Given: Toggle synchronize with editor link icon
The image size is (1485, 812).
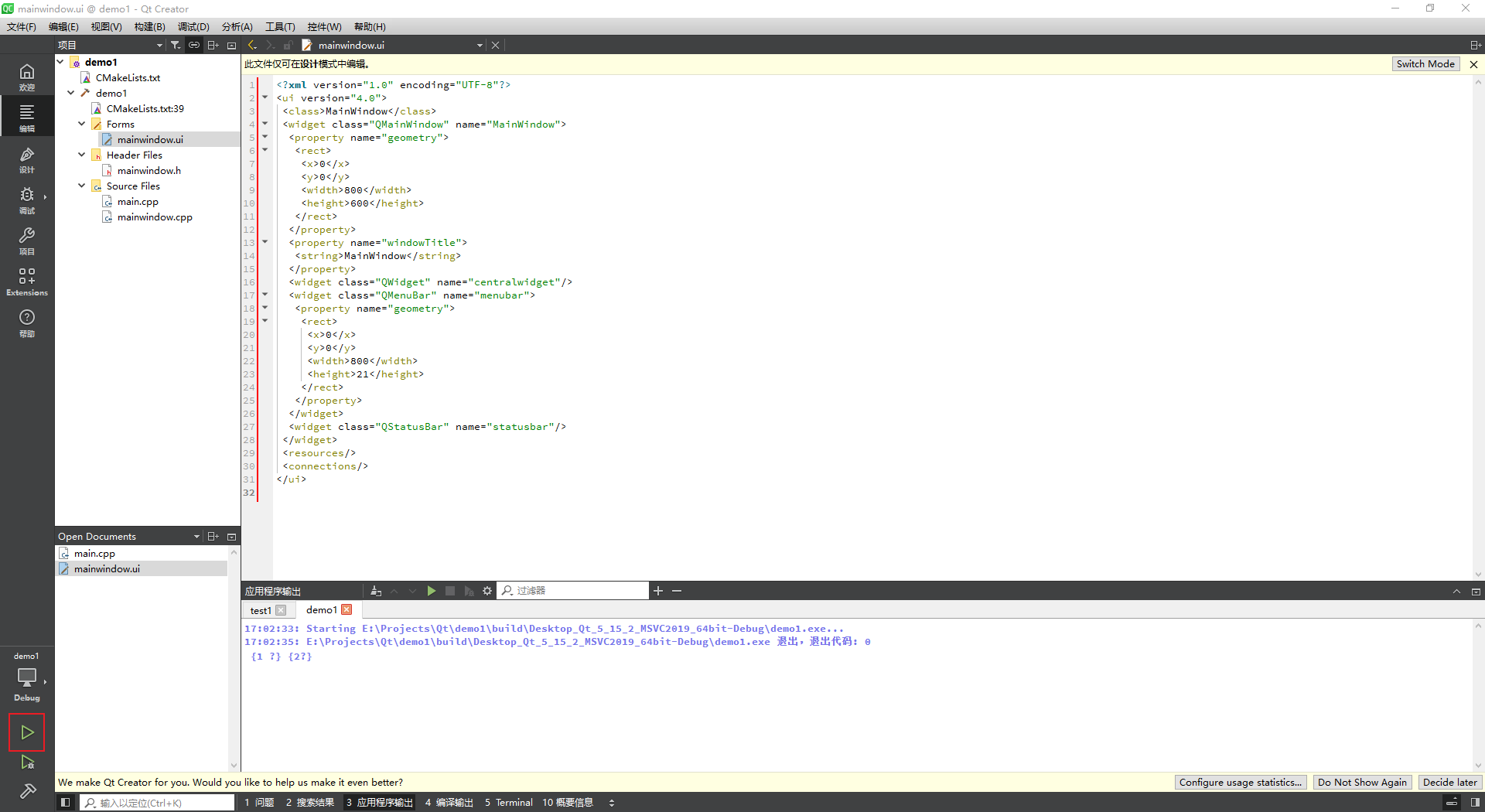Looking at the screenshot, I should (194, 45).
